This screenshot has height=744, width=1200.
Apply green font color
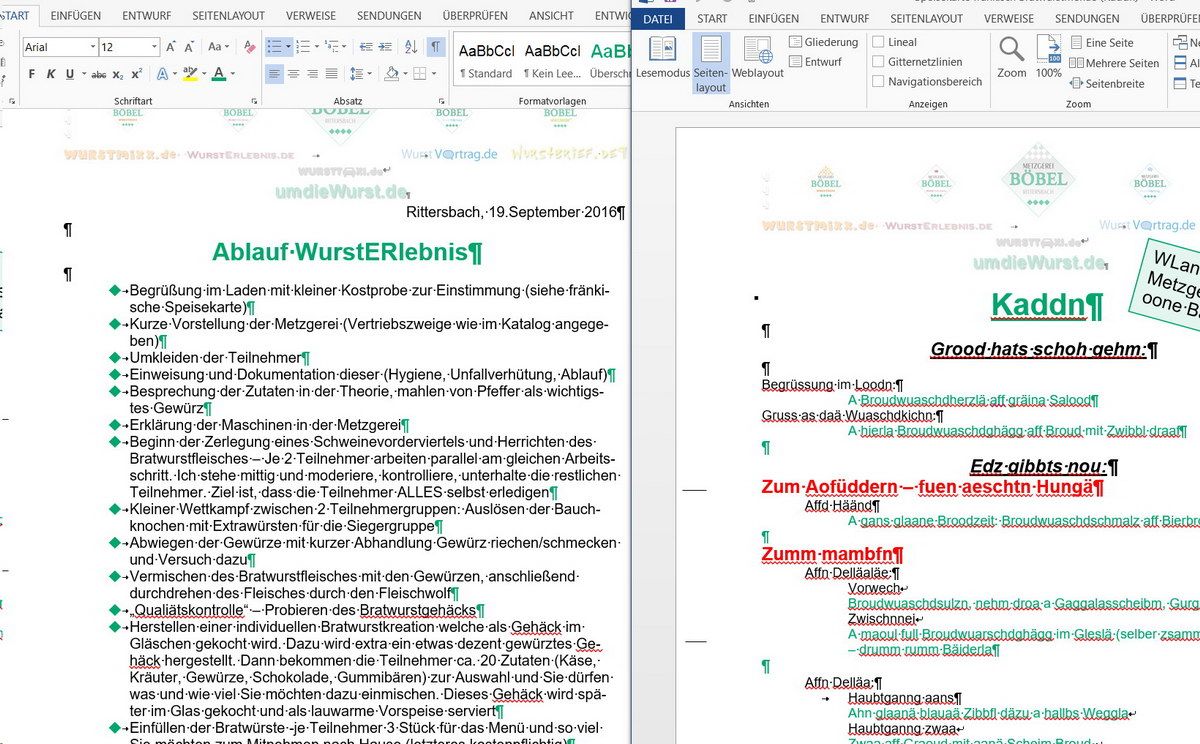pos(219,74)
